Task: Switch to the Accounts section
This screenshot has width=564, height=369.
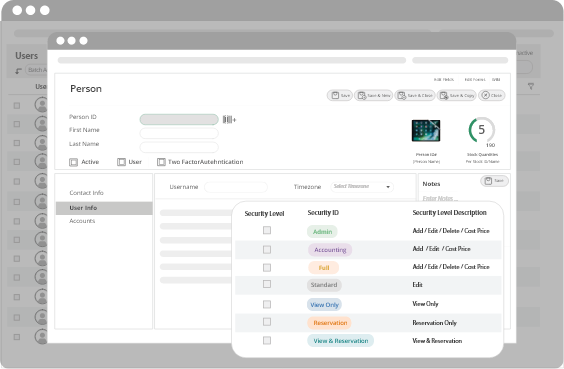Action: 82,221
